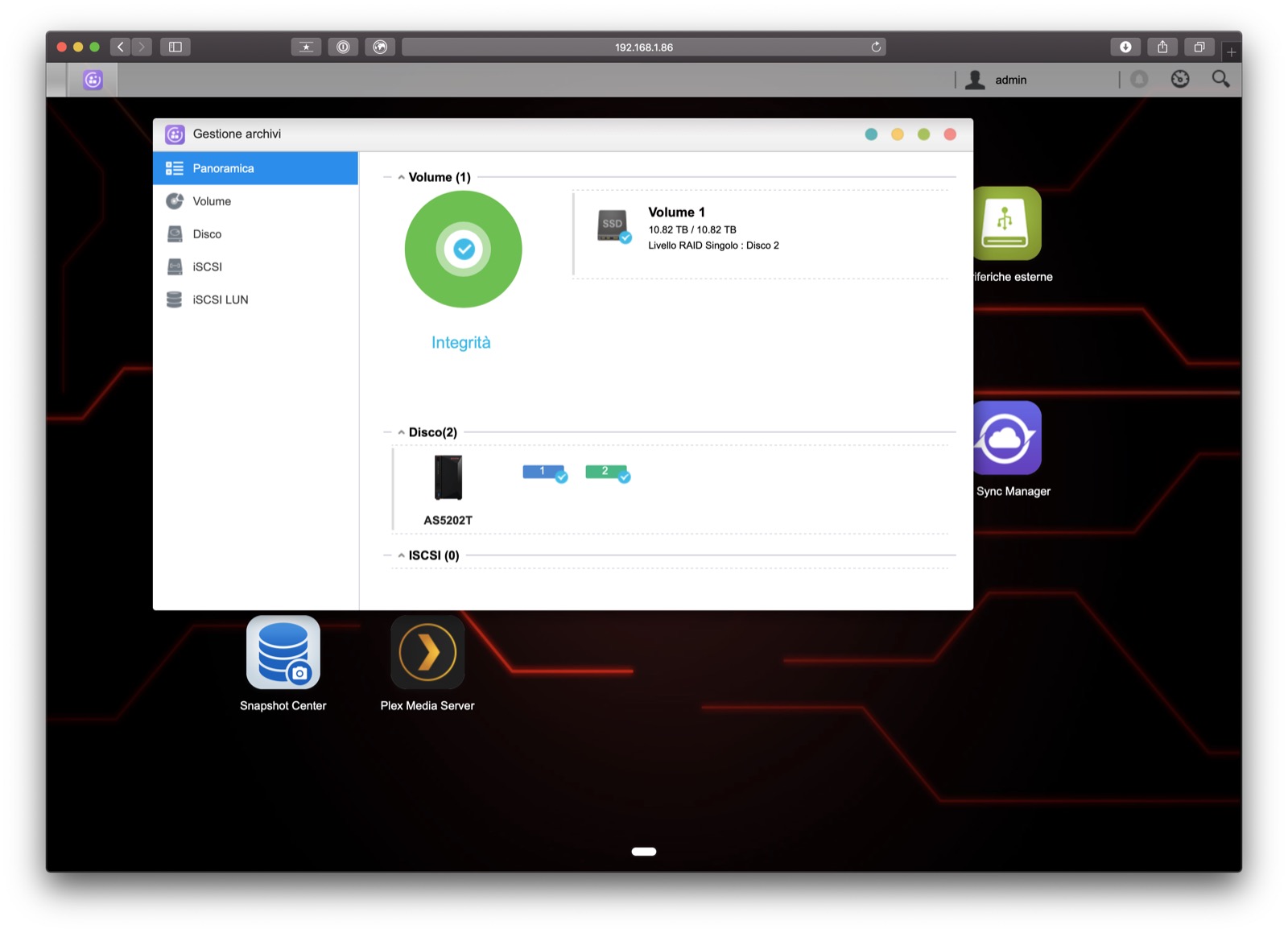
Task: Minimize Gestione archivi with the yellow button
Action: (x=898, y=134)
